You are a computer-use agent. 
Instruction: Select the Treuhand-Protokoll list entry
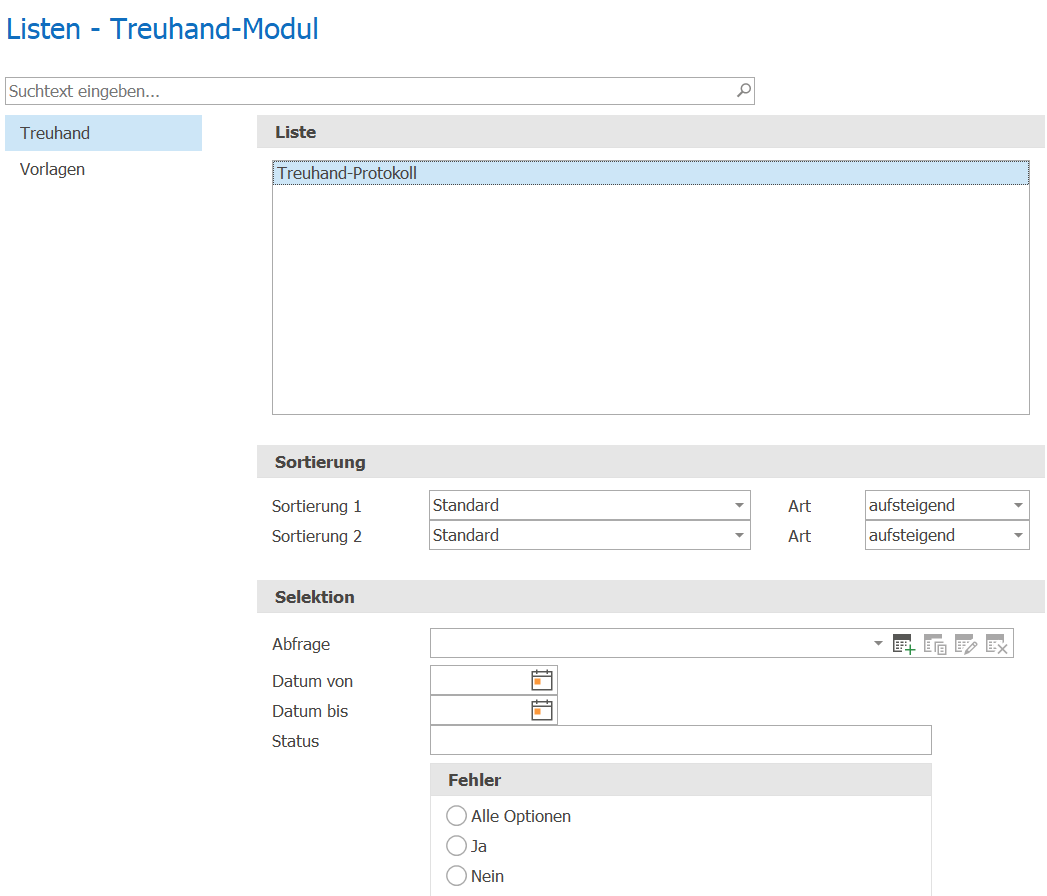(650, 173)
